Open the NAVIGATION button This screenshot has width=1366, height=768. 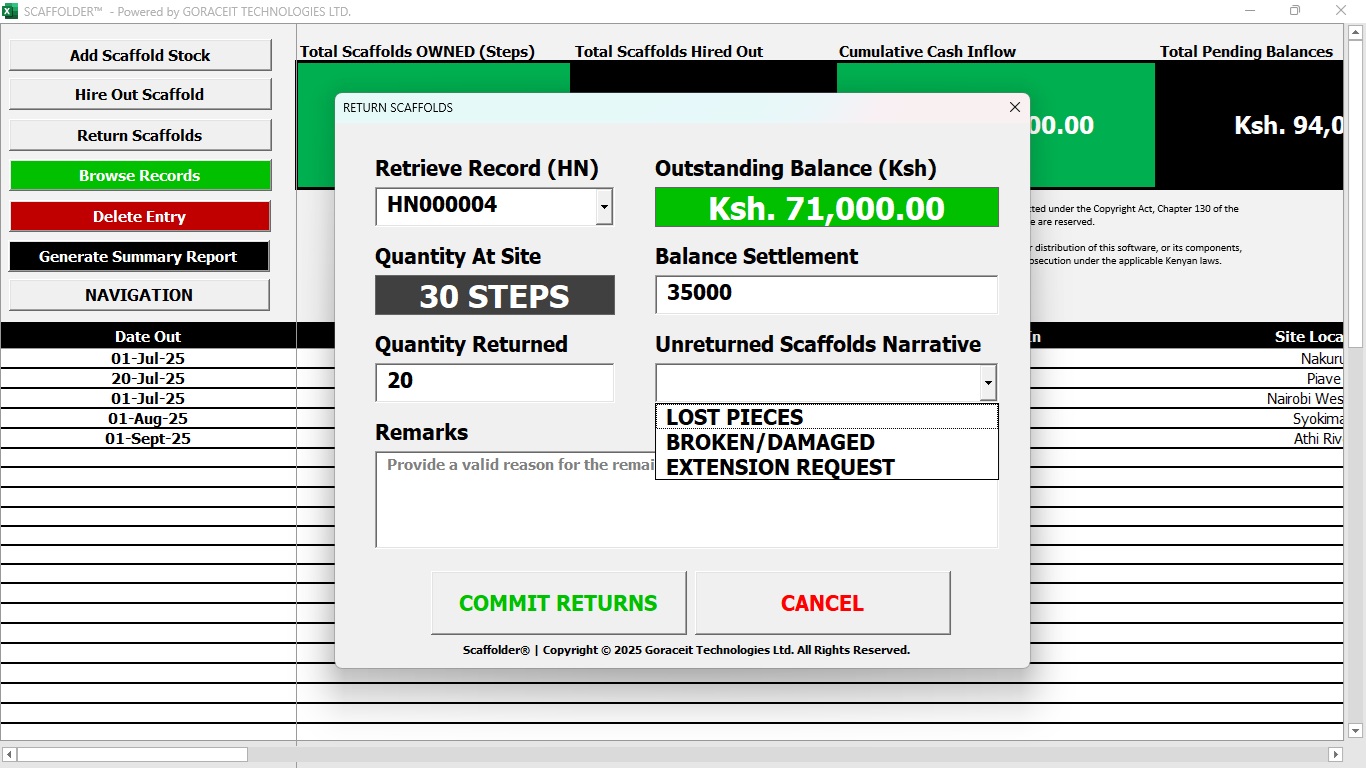point(140,295)
